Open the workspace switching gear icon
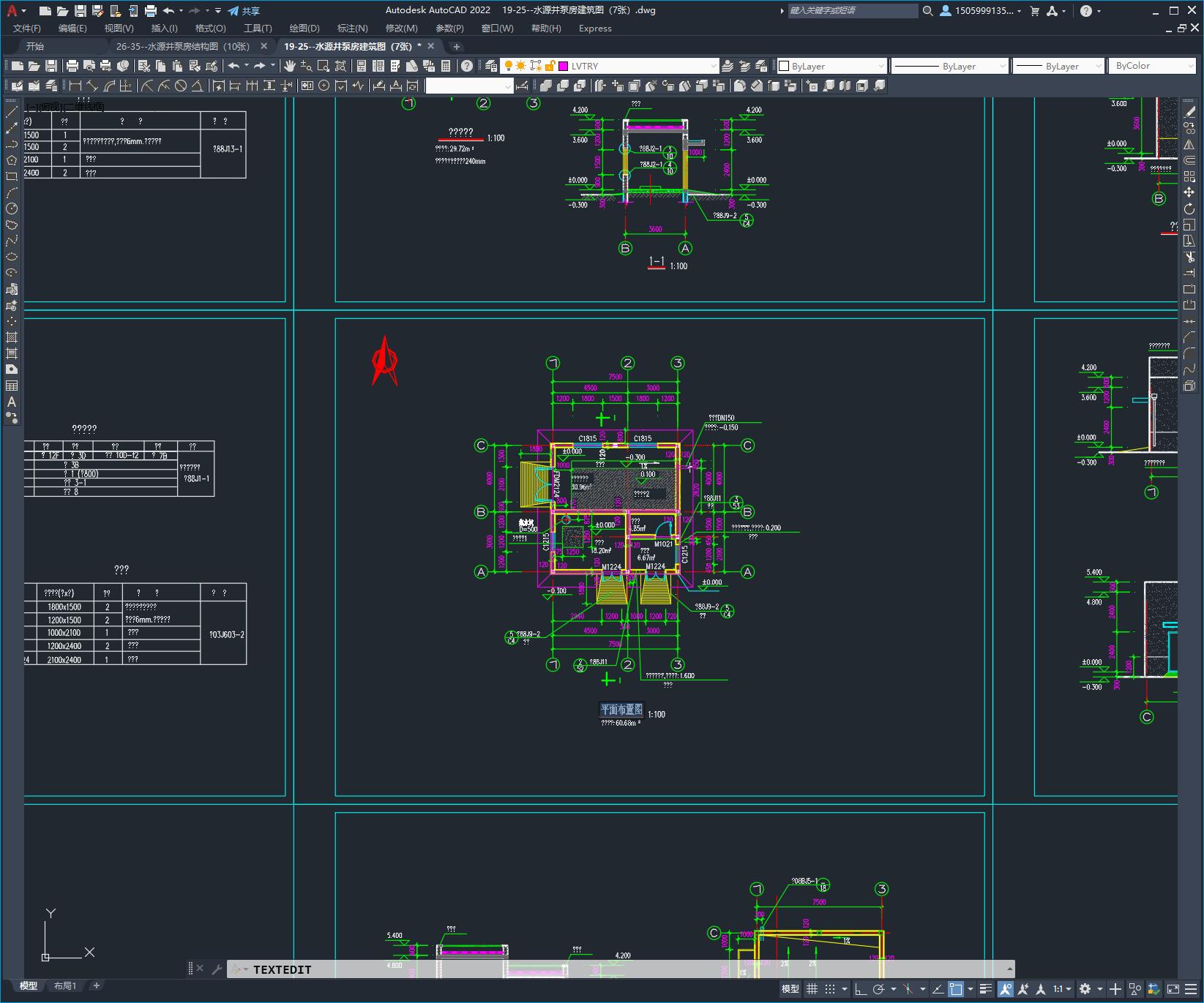This screenshot has height=1003, width=1204. [x=1085, y=989]
